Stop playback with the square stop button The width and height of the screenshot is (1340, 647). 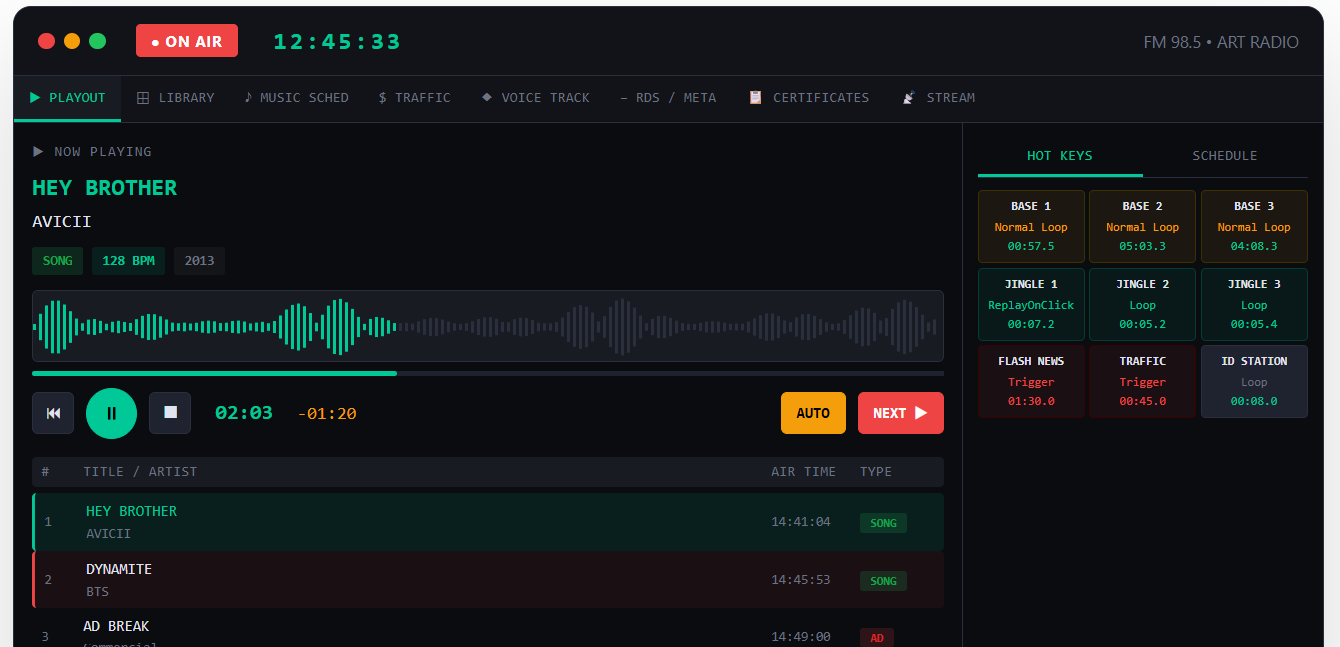(x=170, y=413)
